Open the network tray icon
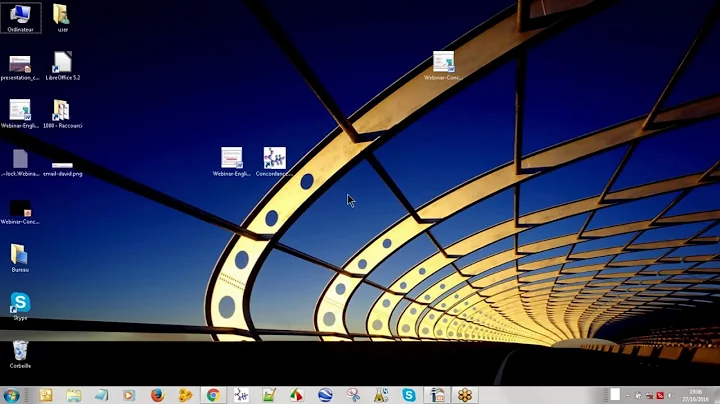720x404 pixels. pos(649,395)
